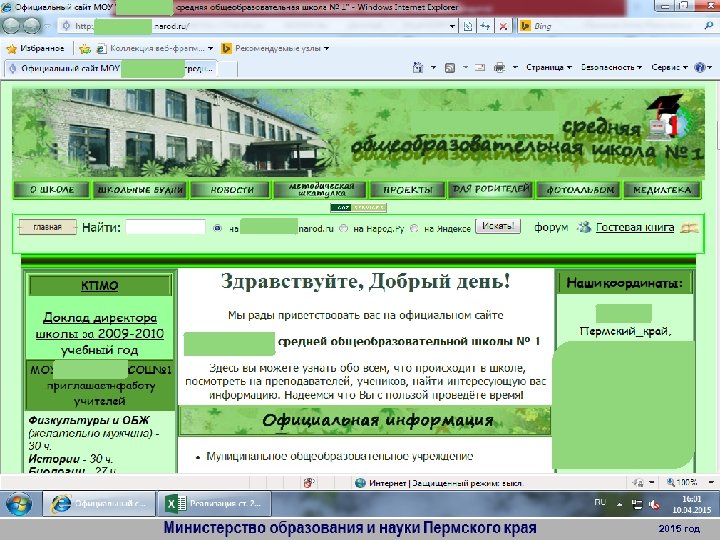720x540 pixels.
Task: Click the 'главная' home button
Action: pyautogui.click(x=47, y=227)
